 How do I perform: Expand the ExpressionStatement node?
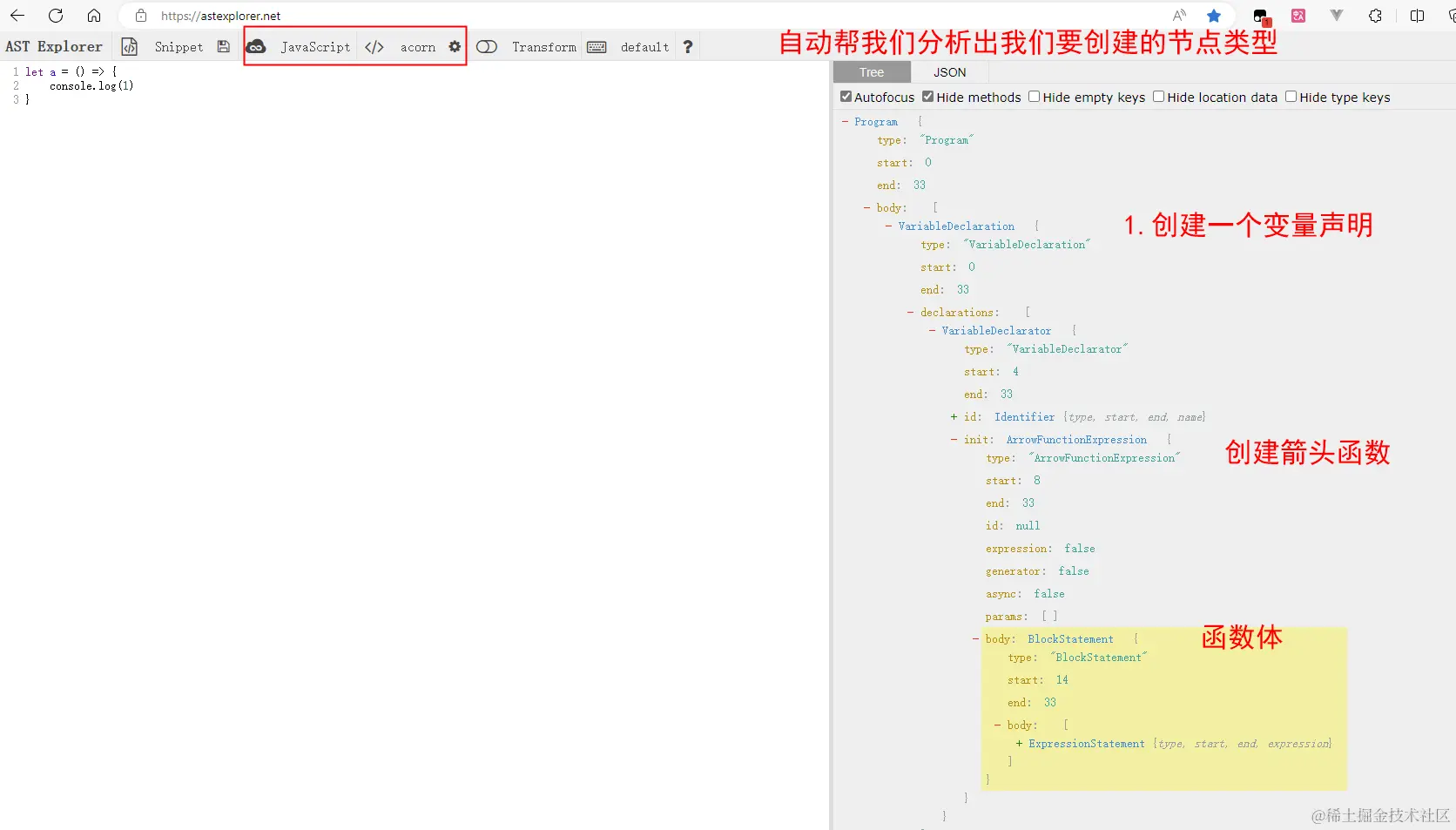(1019, 744)
